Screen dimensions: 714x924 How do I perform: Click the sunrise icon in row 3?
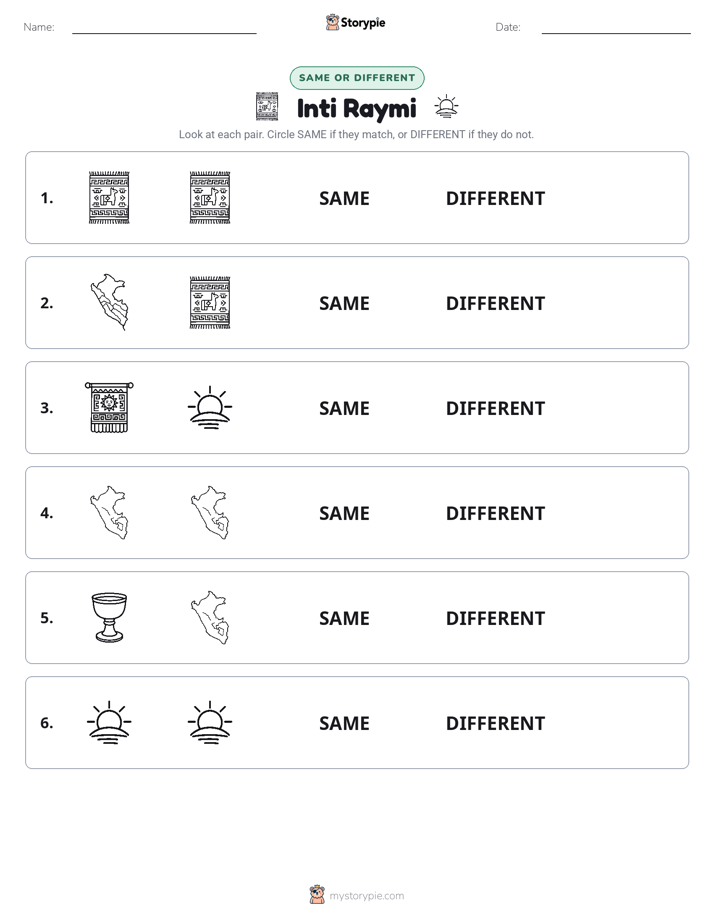210,407
